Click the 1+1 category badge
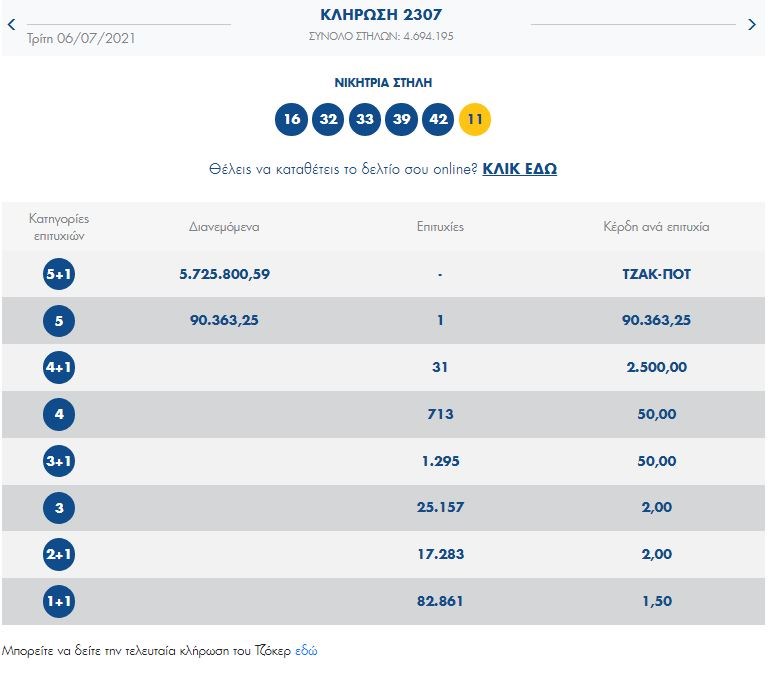 [x=59, y=602]
